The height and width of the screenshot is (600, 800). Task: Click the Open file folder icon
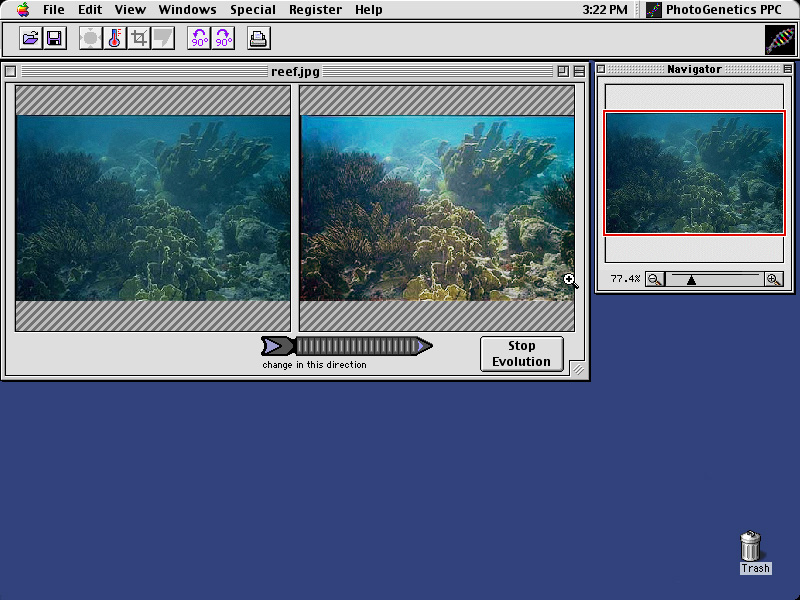point(30,39)
